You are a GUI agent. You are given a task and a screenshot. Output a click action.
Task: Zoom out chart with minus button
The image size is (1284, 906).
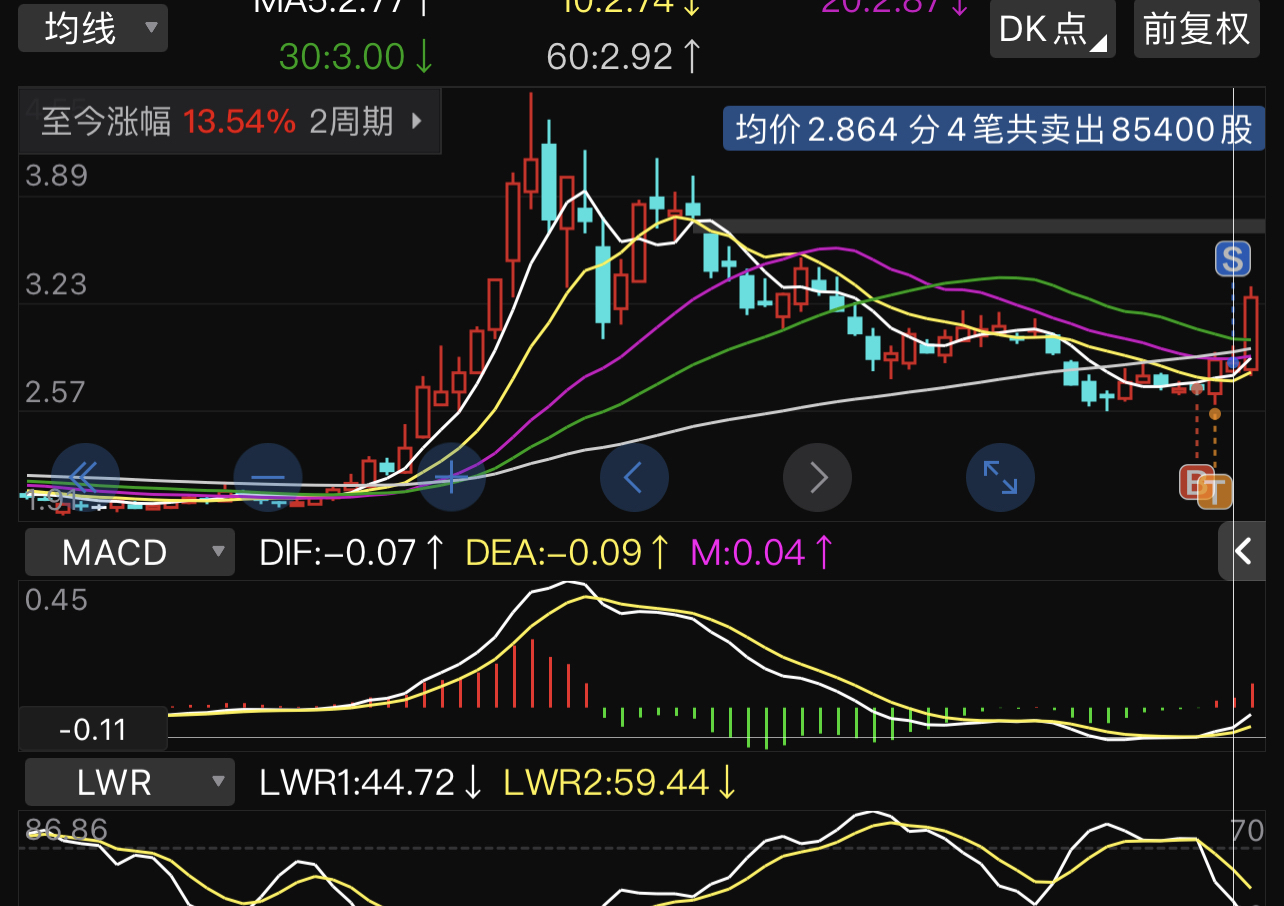coord(268,477)
